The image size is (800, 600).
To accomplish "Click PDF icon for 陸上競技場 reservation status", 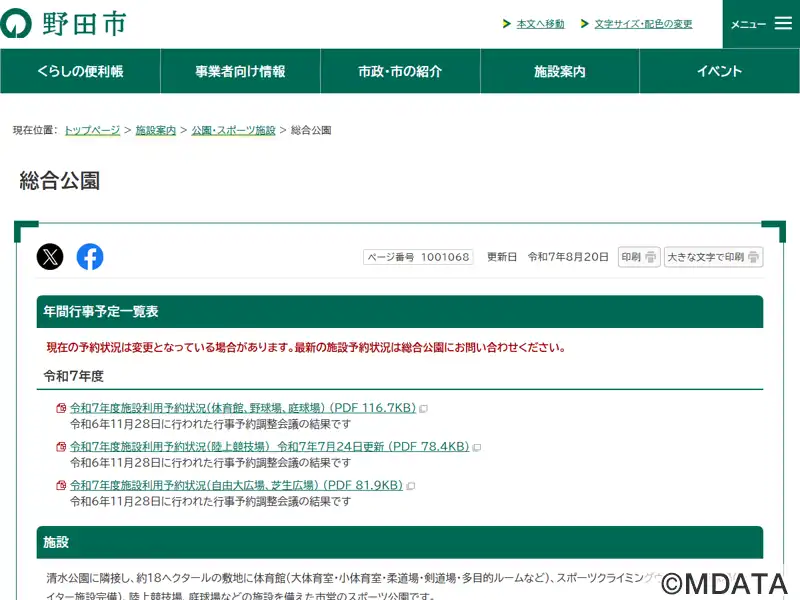I will [61, 447].
